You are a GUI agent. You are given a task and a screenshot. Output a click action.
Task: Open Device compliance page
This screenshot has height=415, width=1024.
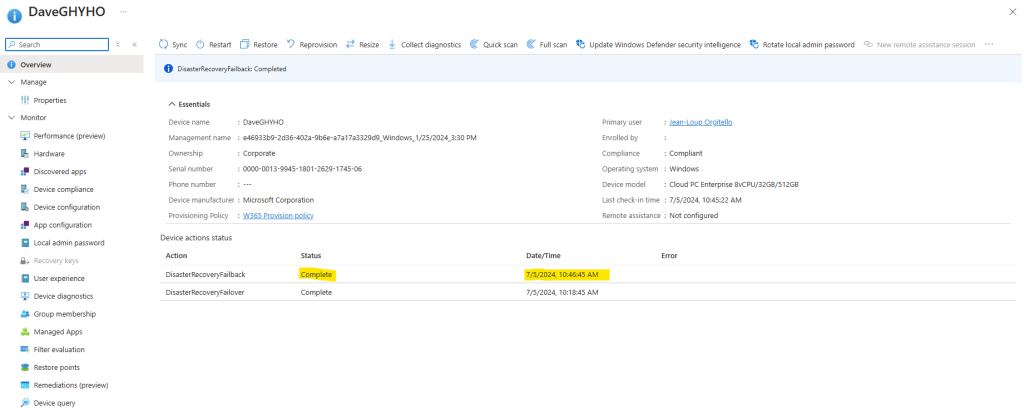coord(63,189)
